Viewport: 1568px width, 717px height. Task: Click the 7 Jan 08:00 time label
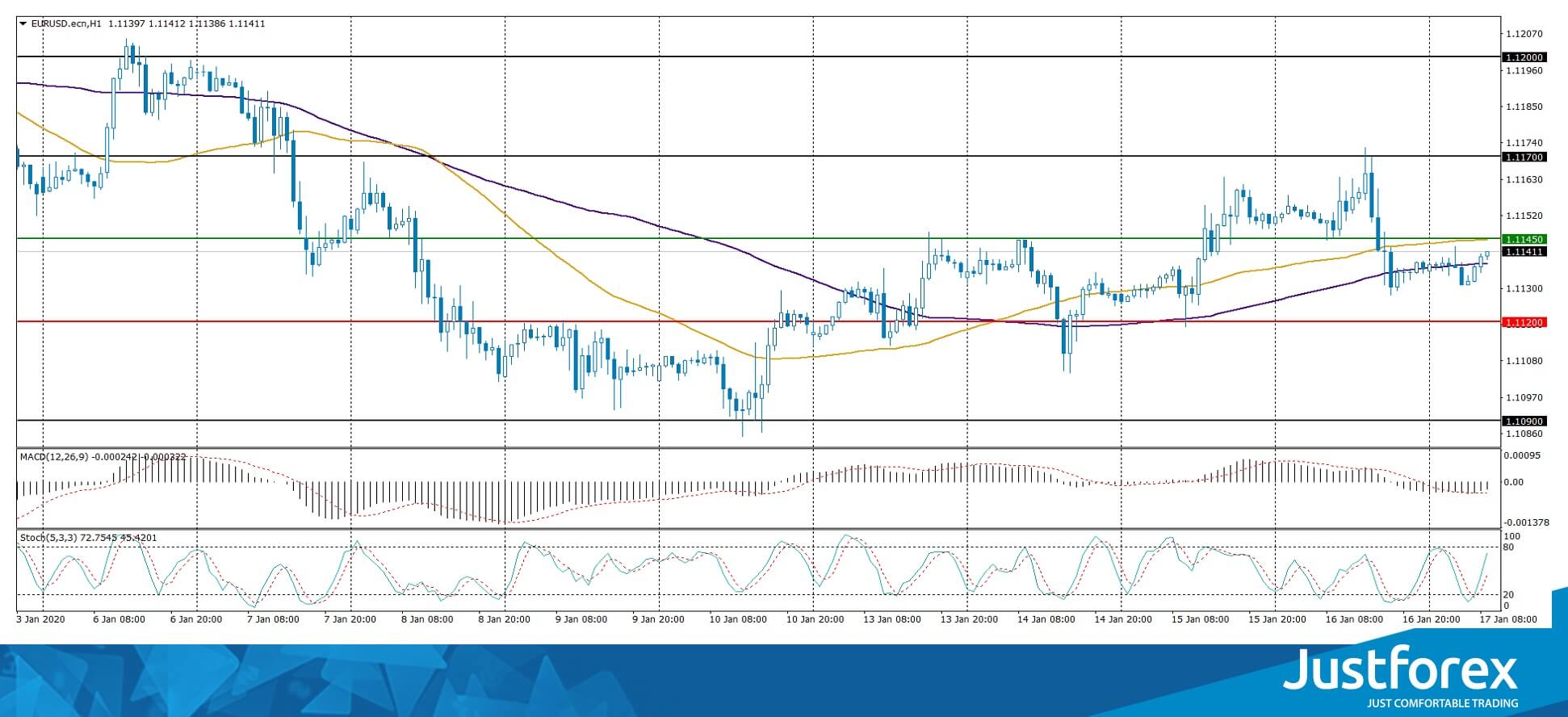coord(273,619)
